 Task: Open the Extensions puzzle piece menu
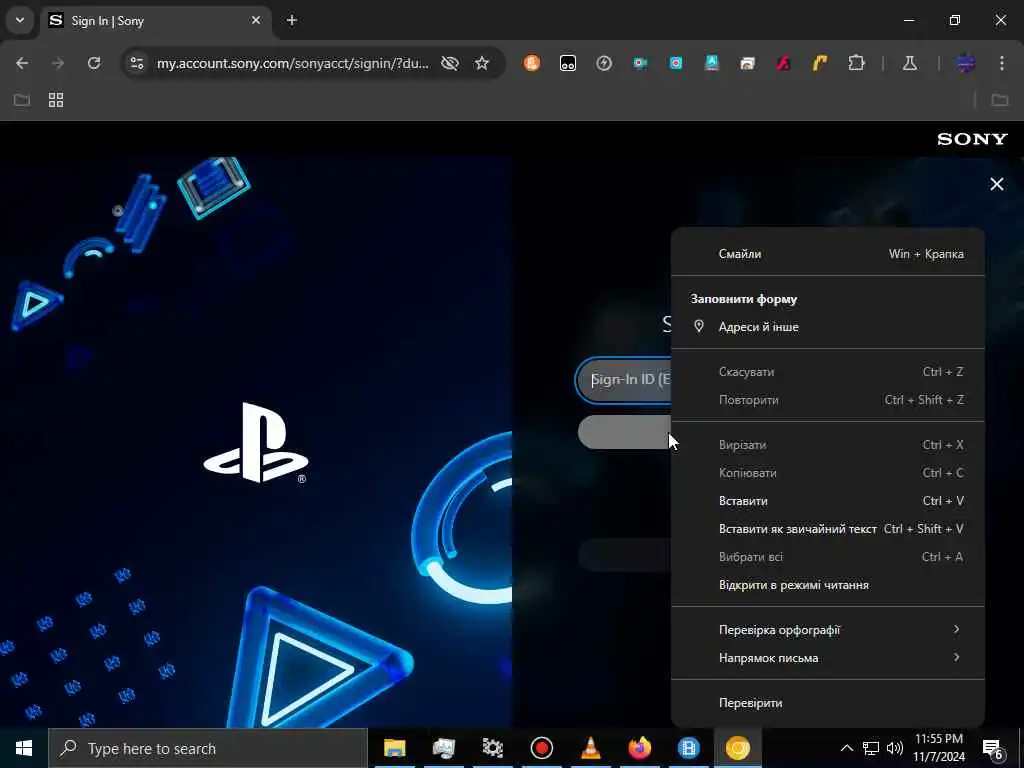[856, 63]
